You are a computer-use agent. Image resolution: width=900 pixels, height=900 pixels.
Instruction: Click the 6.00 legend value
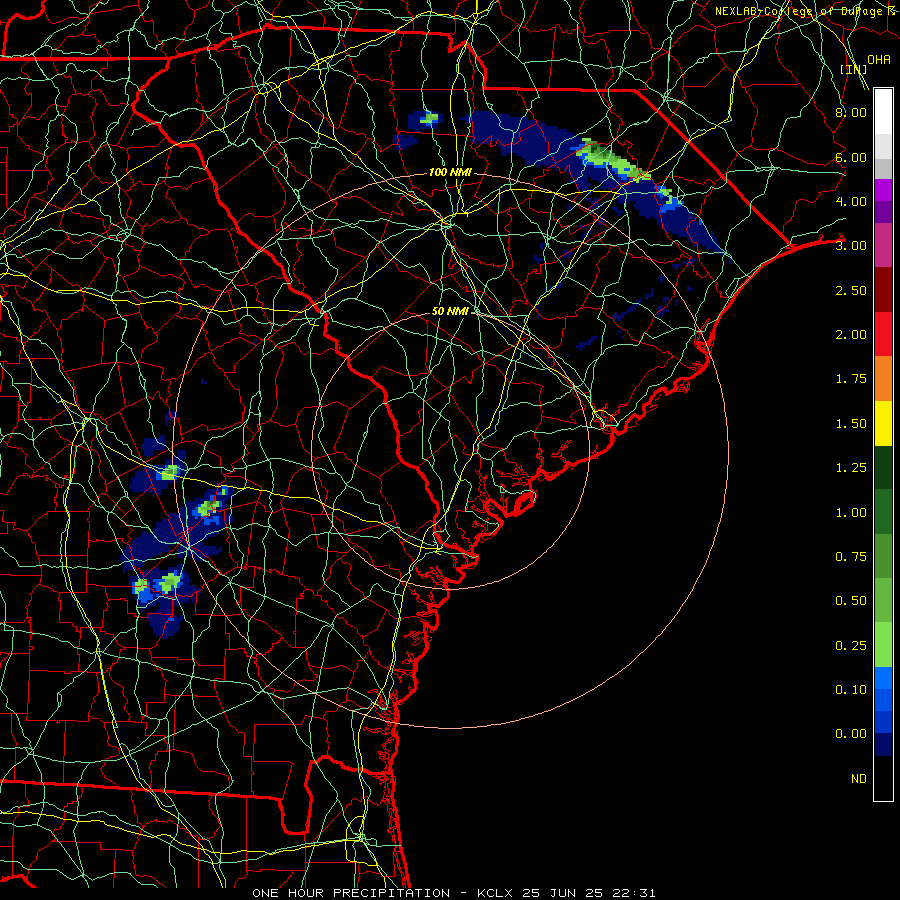pyautogui.click(x=851, y=157)
